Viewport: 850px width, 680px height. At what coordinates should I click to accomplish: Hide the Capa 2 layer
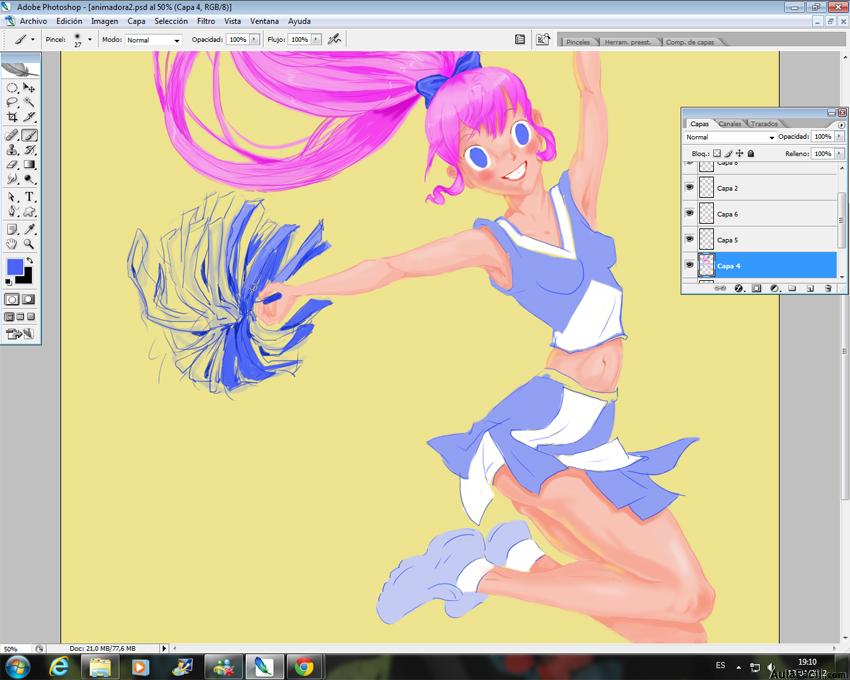tap(690, 187)
